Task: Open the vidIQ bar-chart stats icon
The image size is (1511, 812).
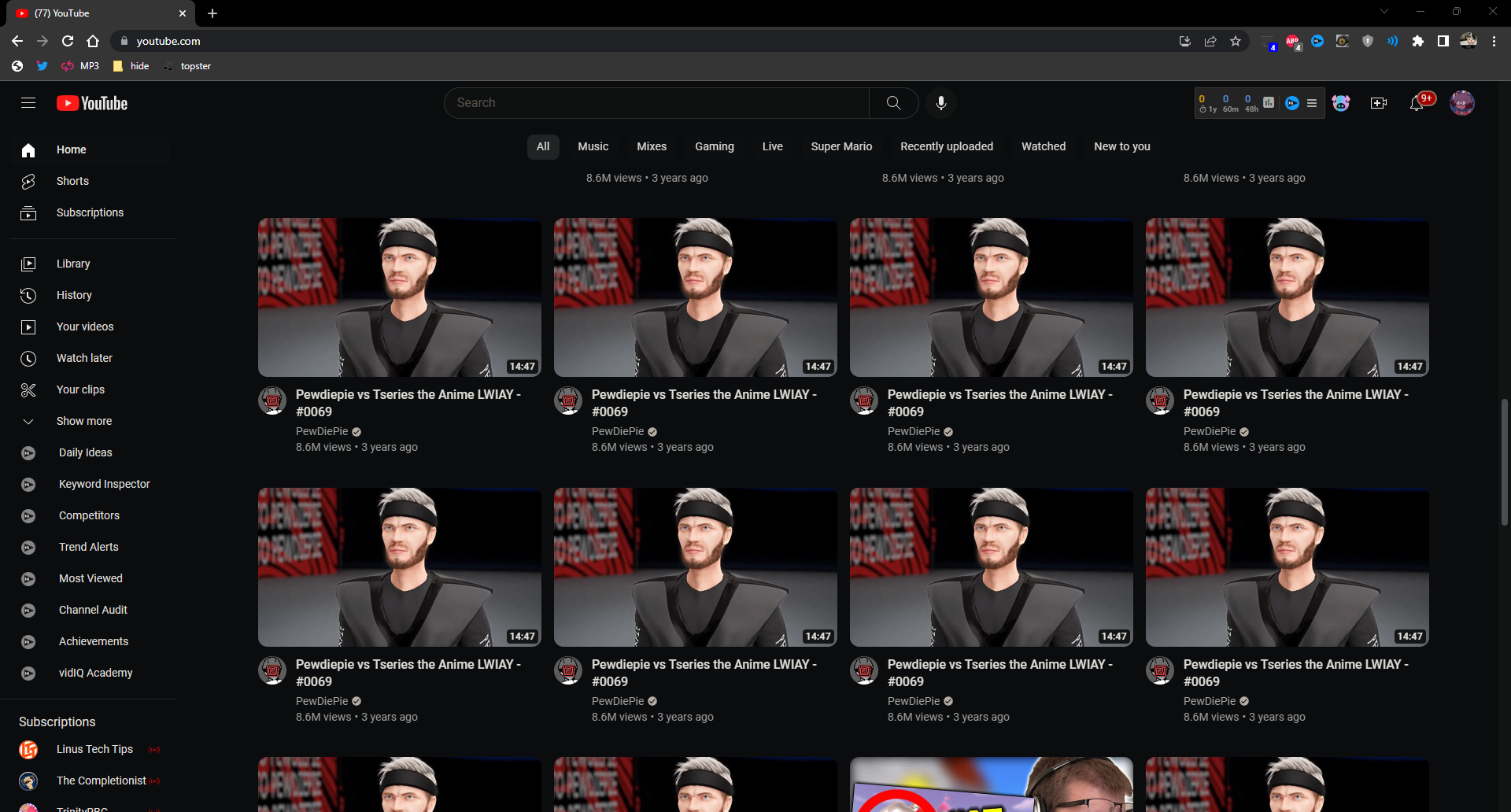Action: (x=1269, y=102)
